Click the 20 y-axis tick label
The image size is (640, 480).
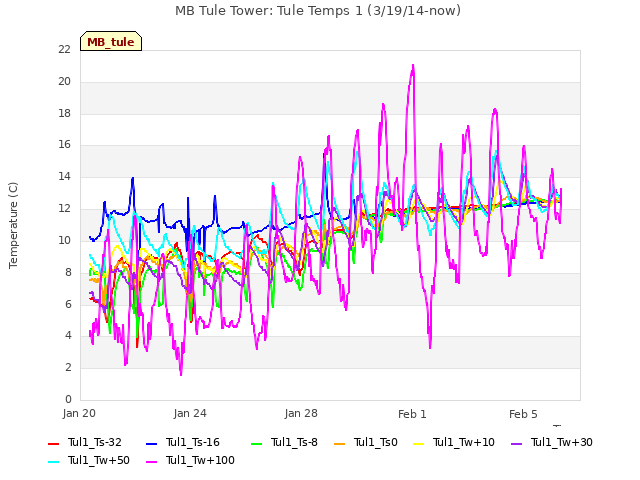(x=64, y=81)
